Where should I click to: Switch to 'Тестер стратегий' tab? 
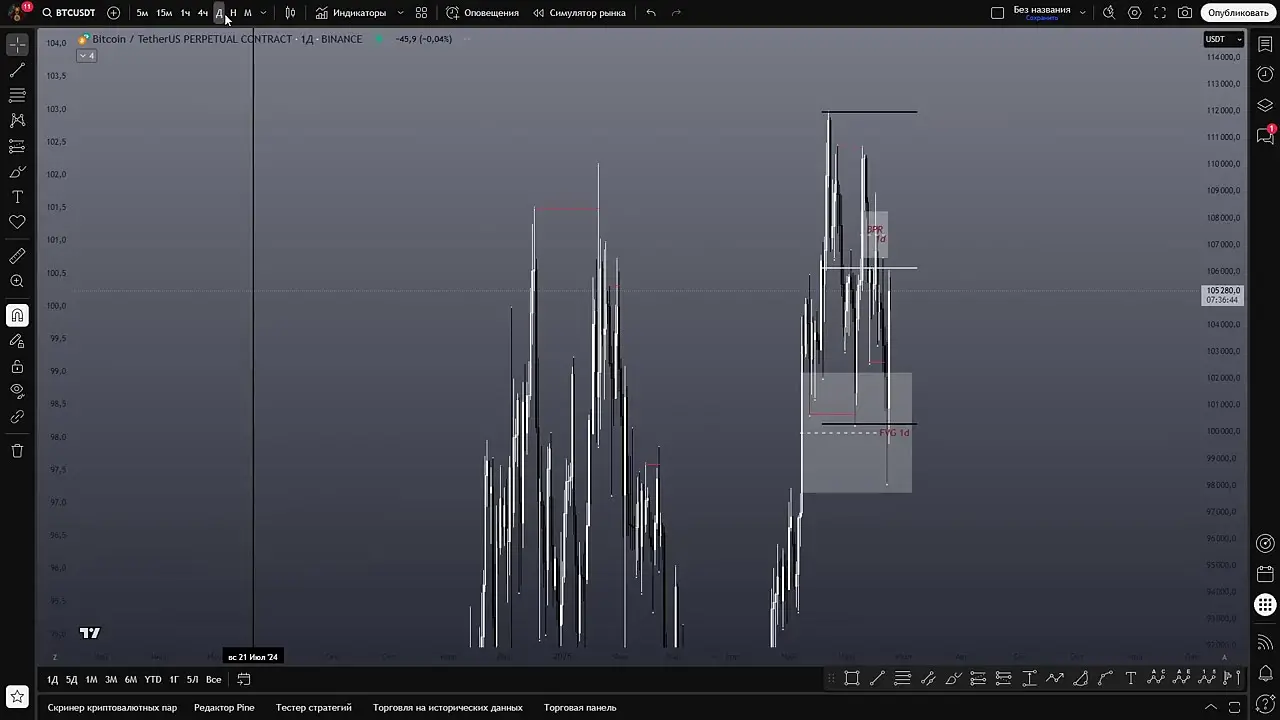click(313, 707)
